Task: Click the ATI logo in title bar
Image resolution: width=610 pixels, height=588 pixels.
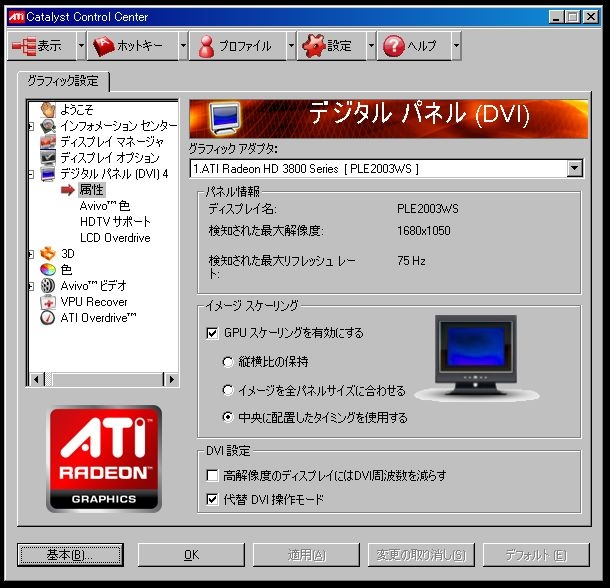Action: [x=16, y=17]
